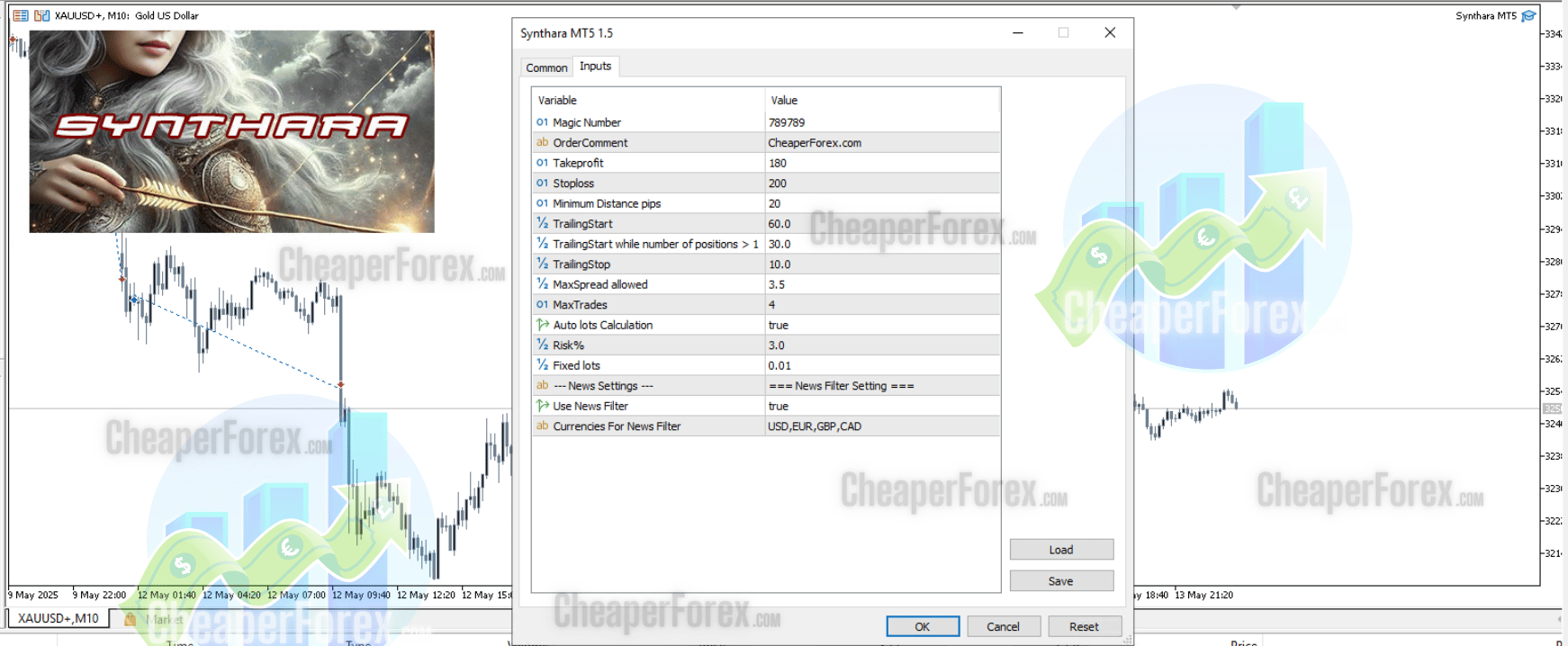Reset inputs with the Reset button
Viewport: 1568px width, 646px height.
[x=1085, y=626]
